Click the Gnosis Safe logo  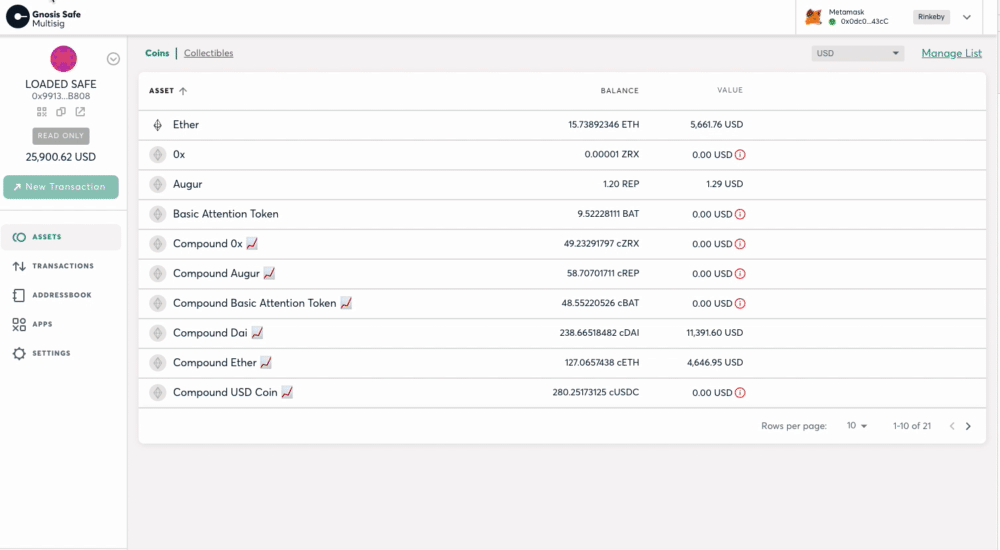43,17
